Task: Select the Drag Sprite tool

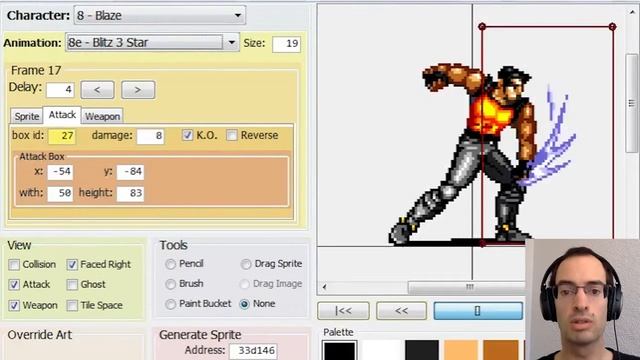Action: [x=246, y=264]
